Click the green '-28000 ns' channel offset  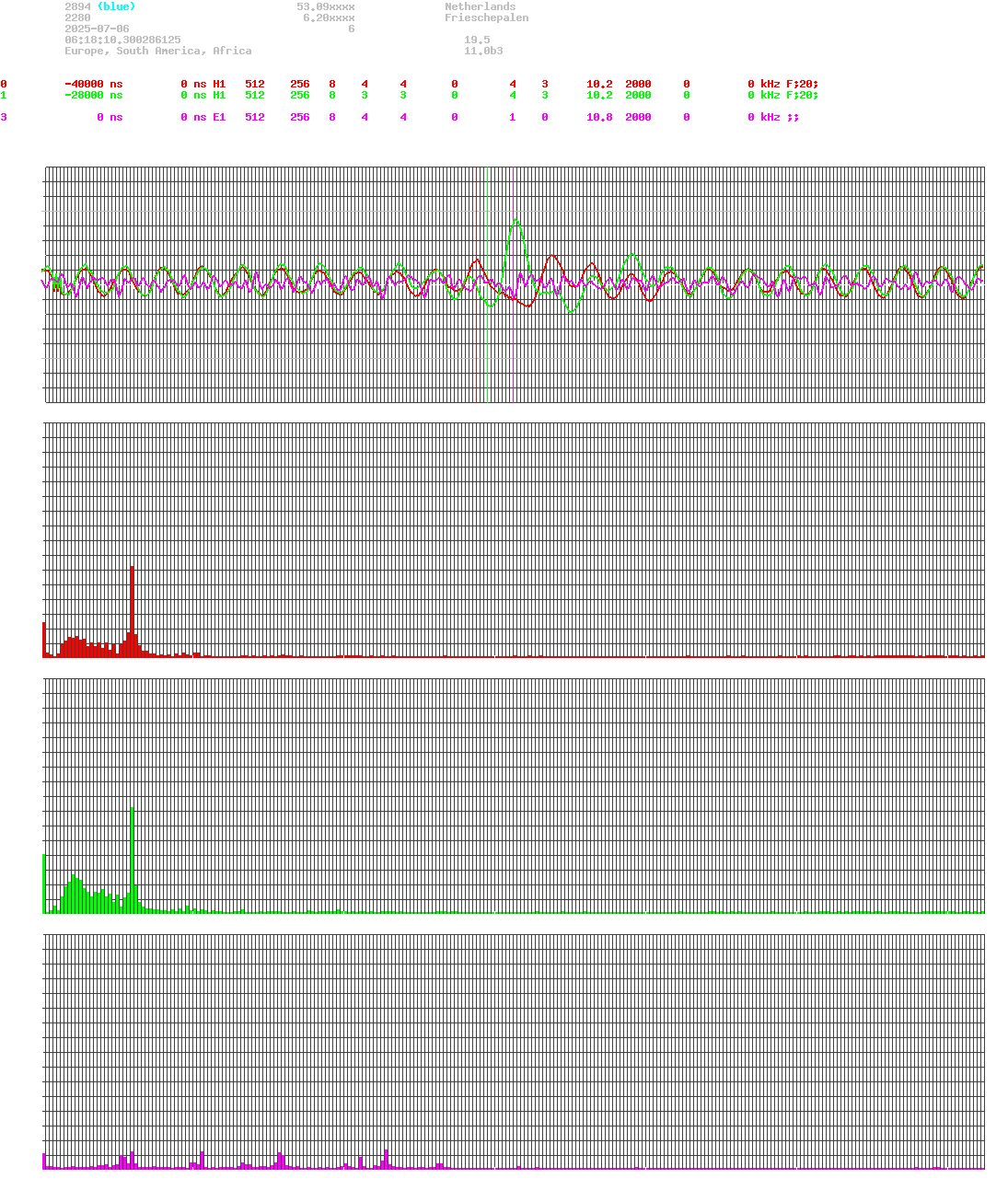point(93,95)
